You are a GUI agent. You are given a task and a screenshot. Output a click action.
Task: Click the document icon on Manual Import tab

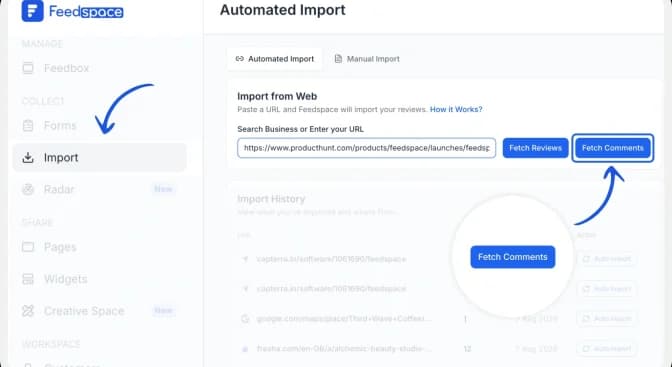click(338, 59)
